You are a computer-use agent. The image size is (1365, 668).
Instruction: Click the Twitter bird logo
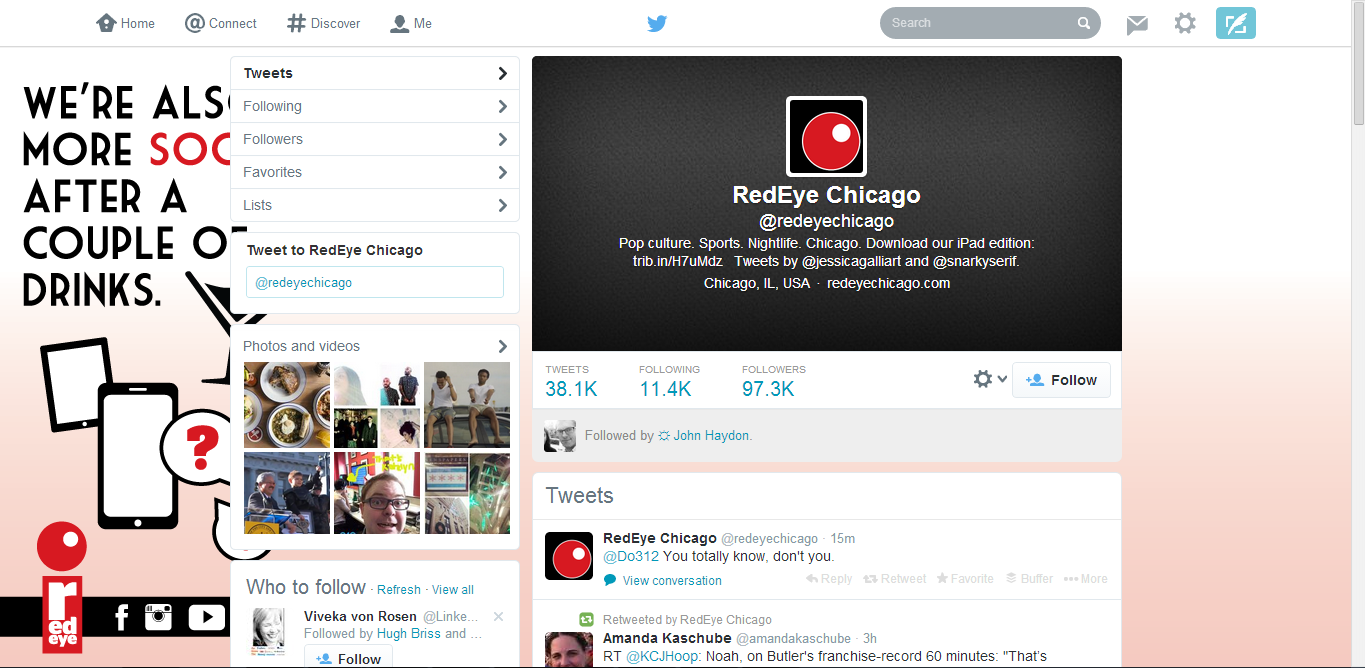click(x=656, y=23)
